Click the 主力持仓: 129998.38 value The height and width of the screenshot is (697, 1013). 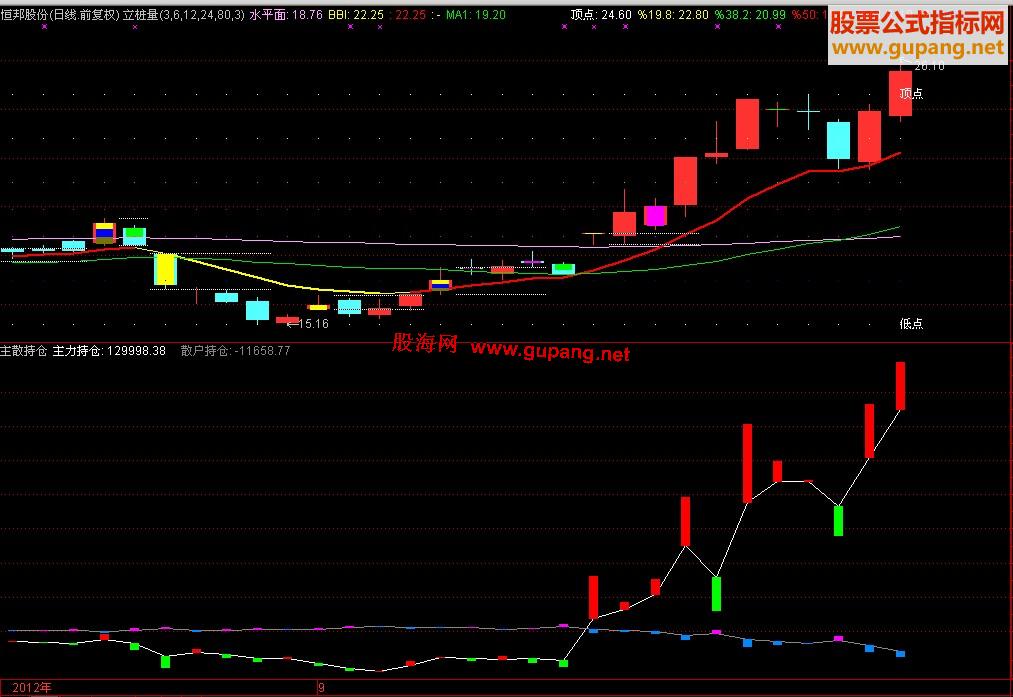point(109,351)
